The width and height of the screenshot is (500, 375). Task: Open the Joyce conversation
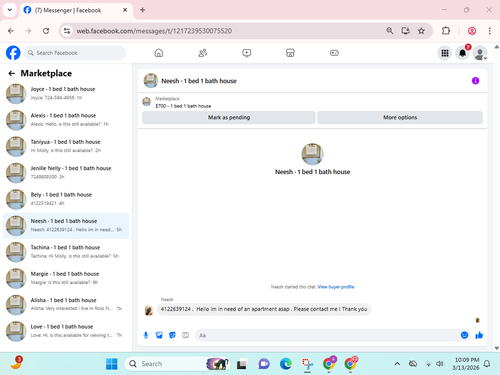66,93
